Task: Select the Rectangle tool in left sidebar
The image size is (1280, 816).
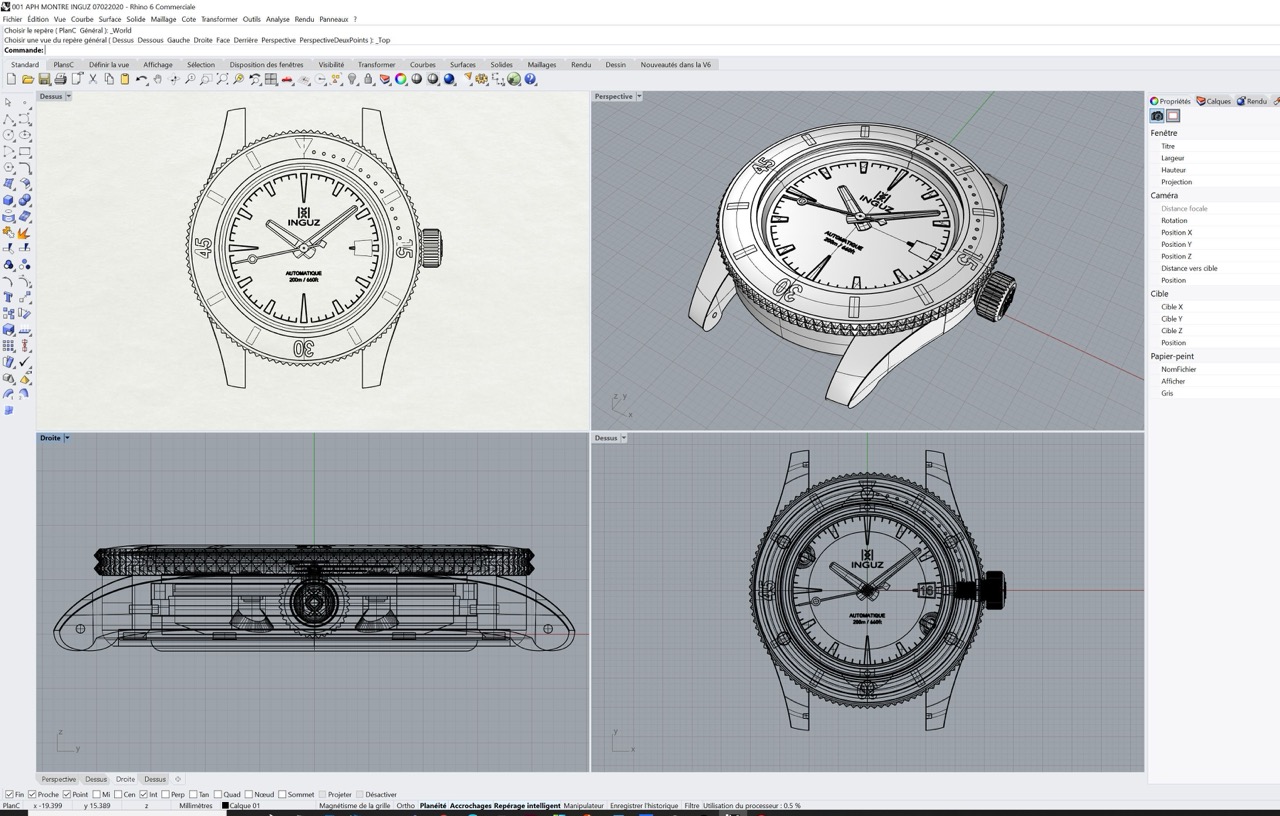Action: tap(25, 151)
